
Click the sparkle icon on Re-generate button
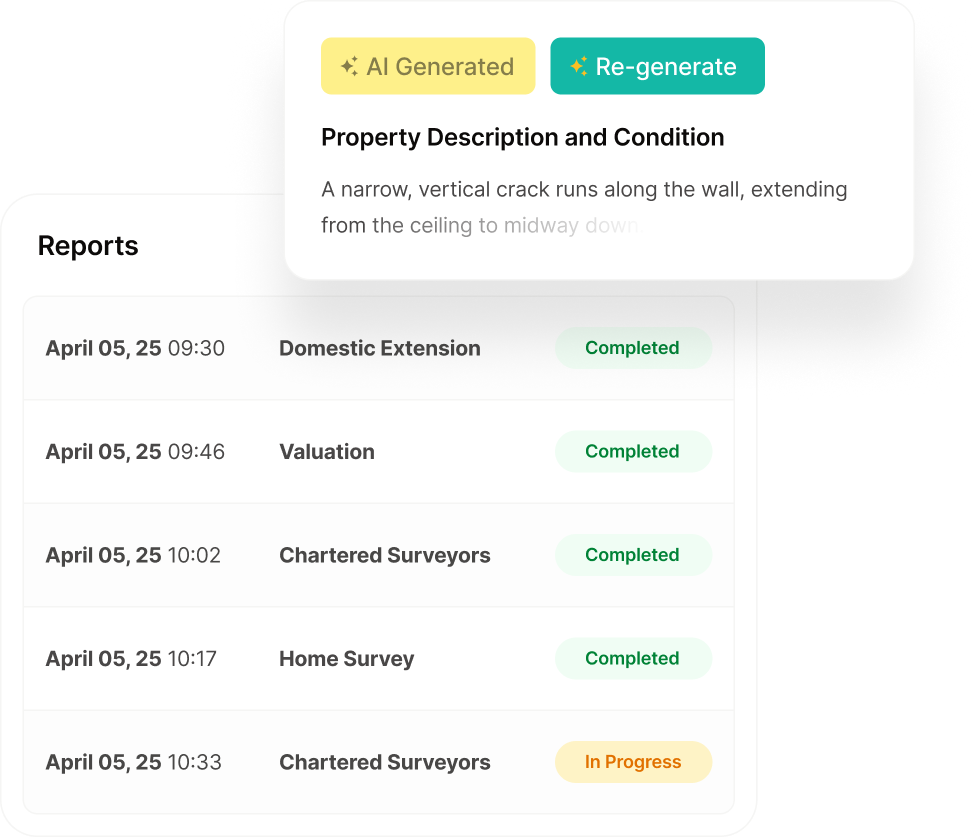click(x=578, y=66)
